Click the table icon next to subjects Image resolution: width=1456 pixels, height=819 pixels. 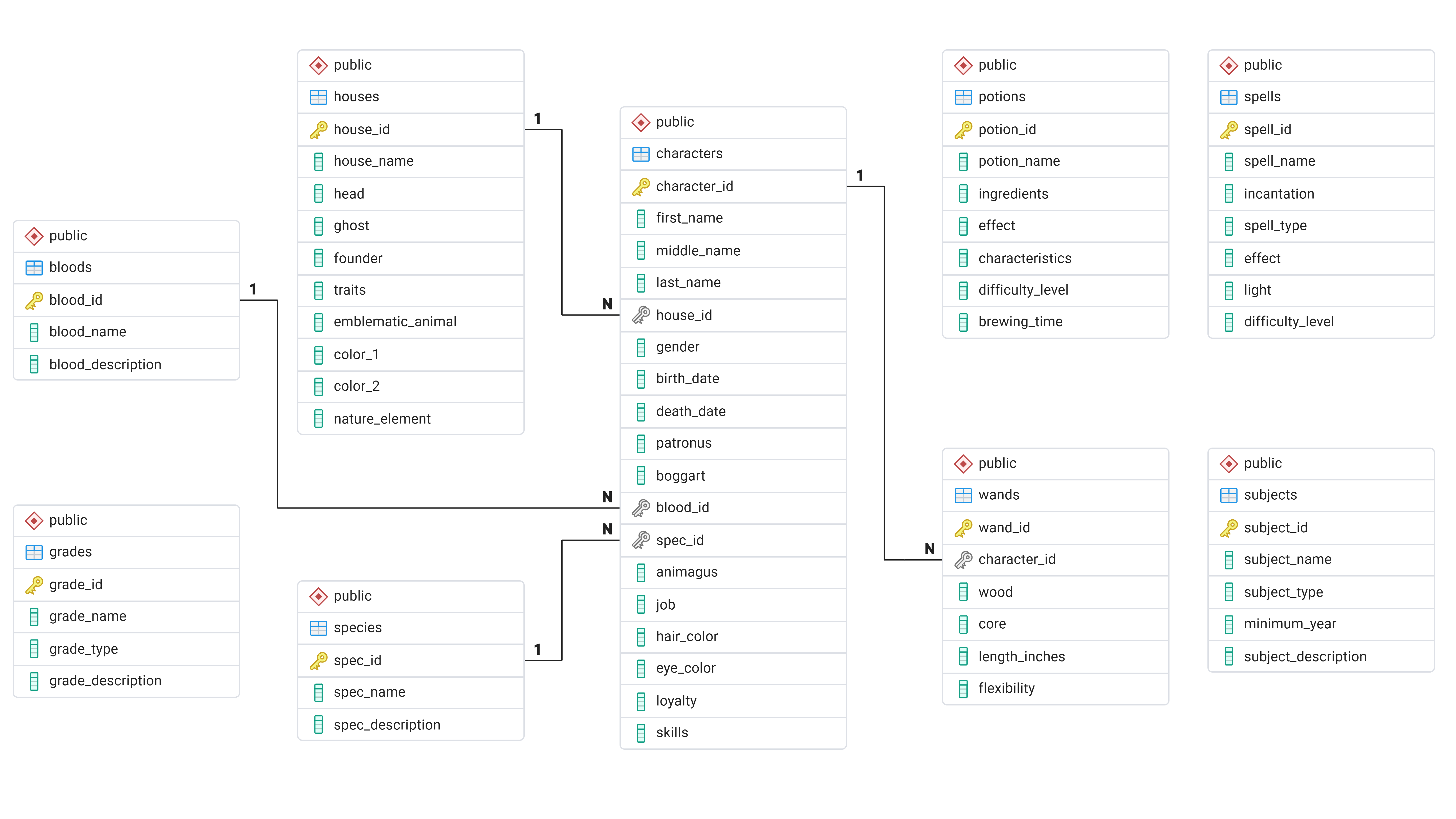click(x=1228, y=495)
